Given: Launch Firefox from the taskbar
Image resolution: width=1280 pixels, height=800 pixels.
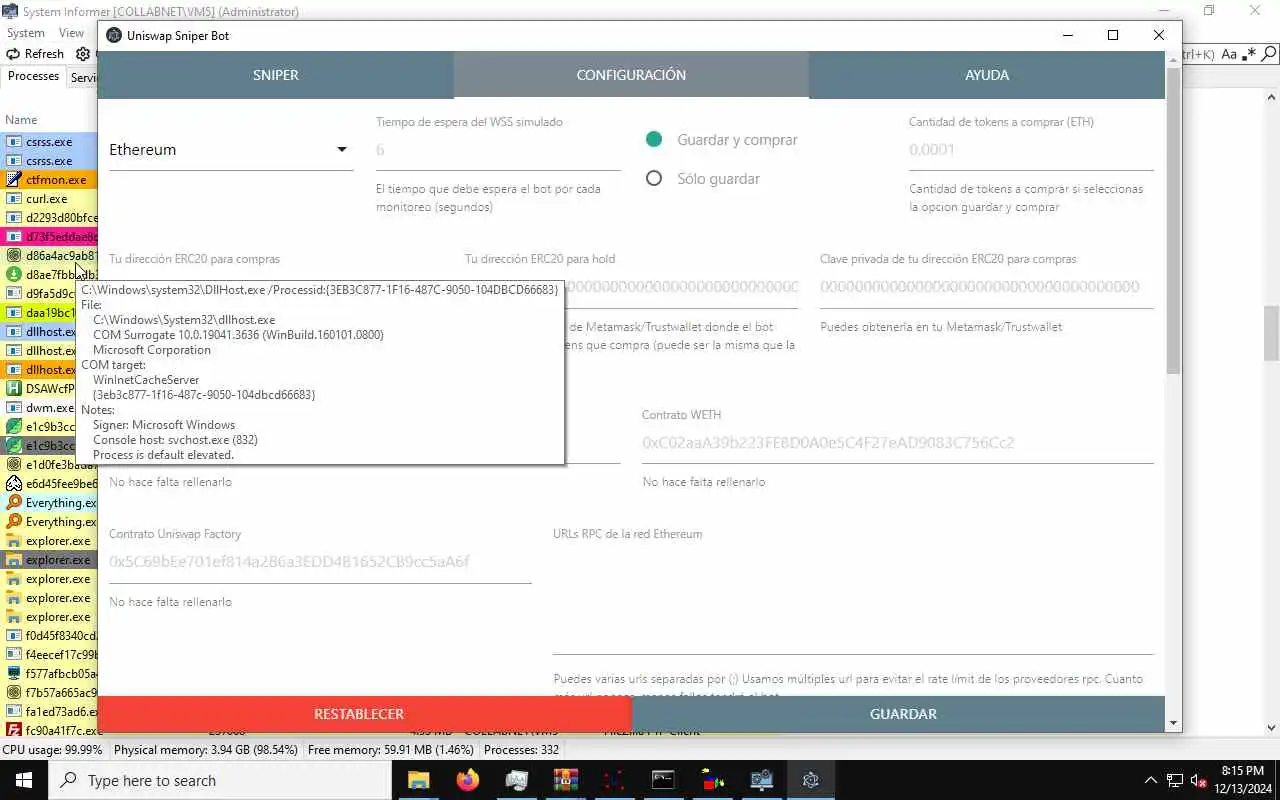Looking at the screenshot, I should [467, 780].
